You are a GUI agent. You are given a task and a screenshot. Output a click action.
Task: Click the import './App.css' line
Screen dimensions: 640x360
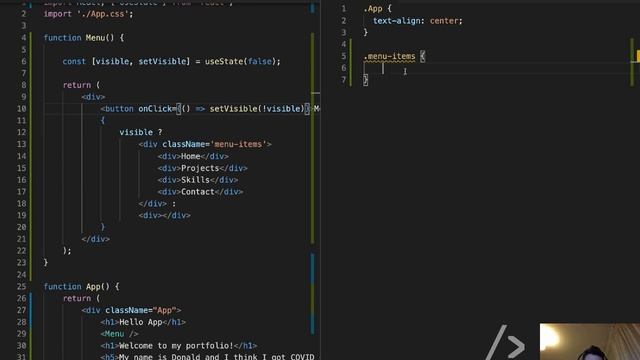pyautogui.click(x=88, y=14)
